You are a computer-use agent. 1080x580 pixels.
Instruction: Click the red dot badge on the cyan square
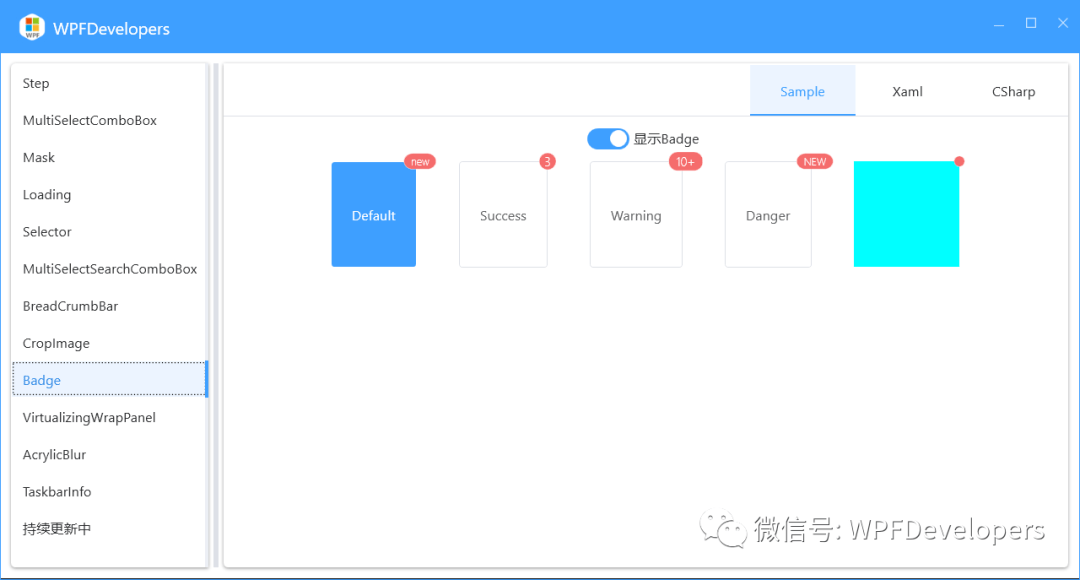[959, 160]
